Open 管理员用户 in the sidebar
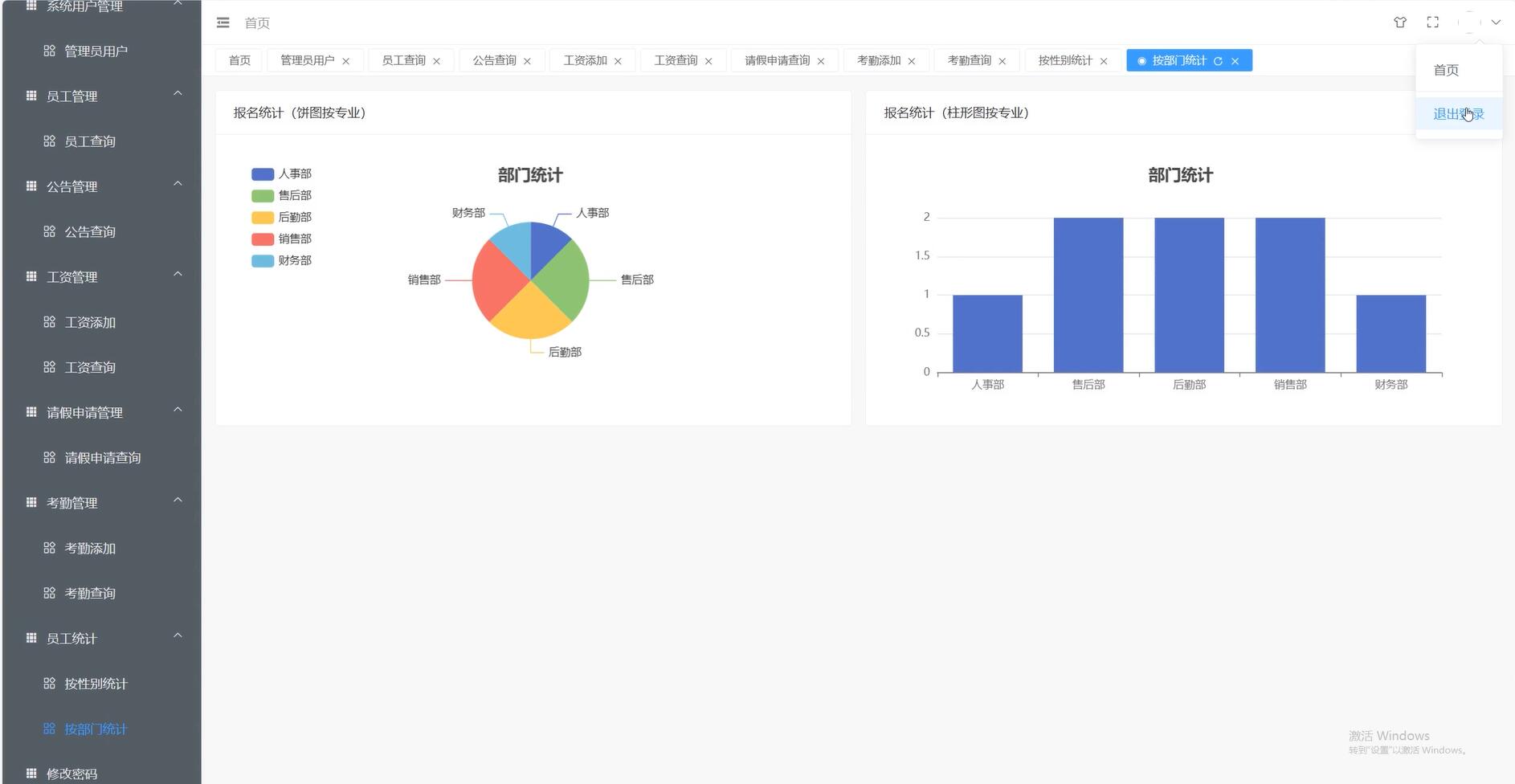The image size is (1515, 784). click(x=101, y=51)
